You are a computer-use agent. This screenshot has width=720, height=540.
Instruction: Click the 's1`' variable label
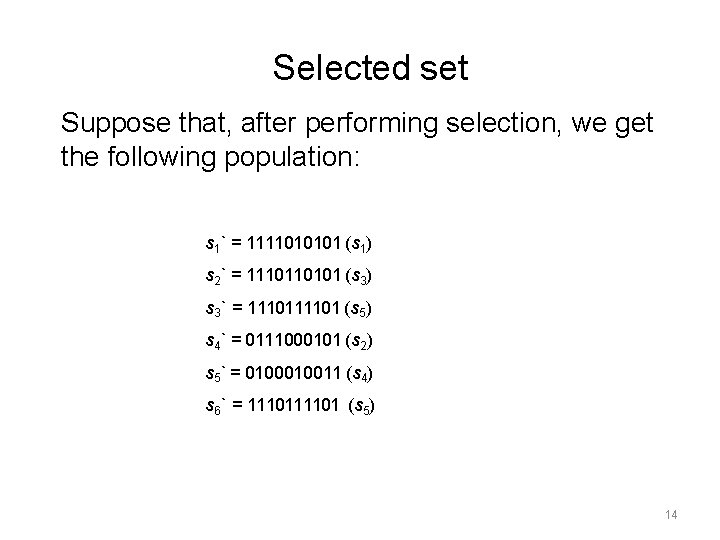click(x=216, y=244)
